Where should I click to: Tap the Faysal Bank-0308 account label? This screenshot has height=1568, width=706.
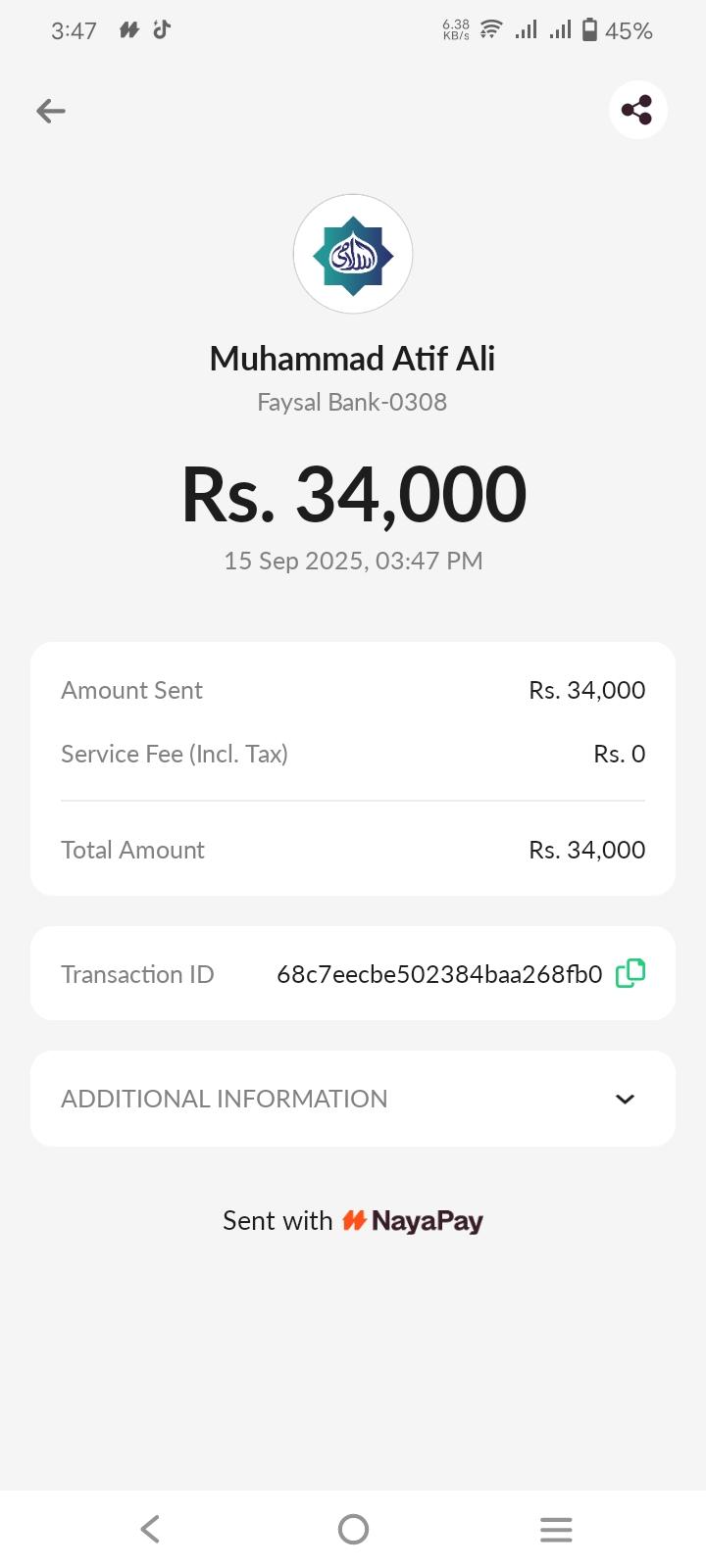click(353, 402)
